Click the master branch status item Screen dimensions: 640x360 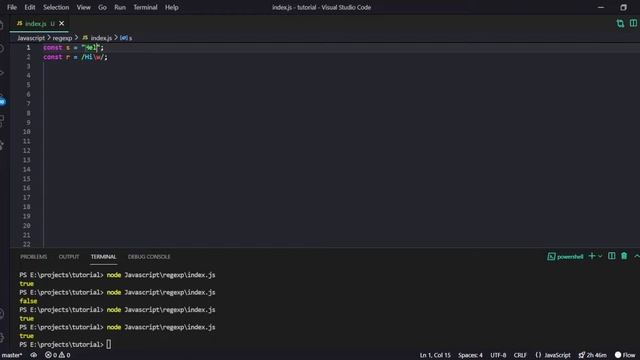[x=12, y=355]
